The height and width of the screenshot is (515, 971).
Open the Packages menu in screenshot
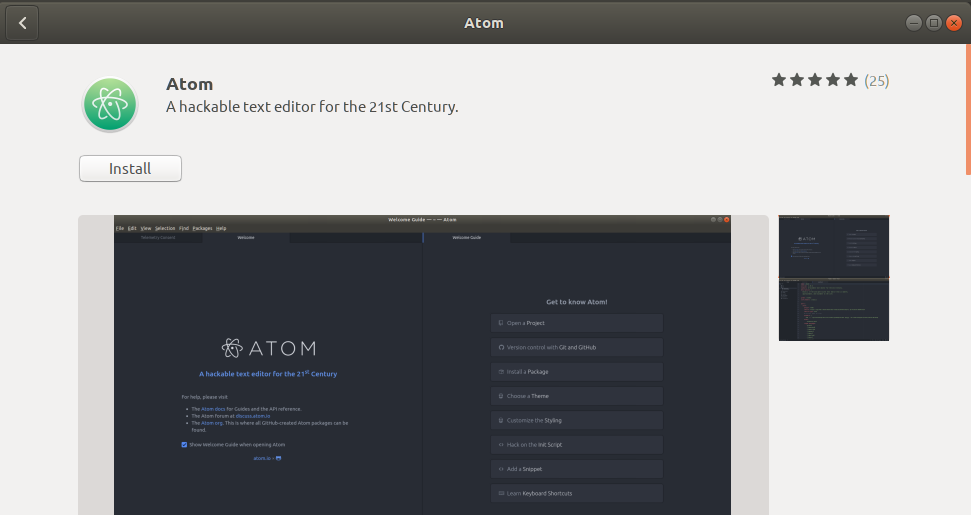(x=201, y=228)
